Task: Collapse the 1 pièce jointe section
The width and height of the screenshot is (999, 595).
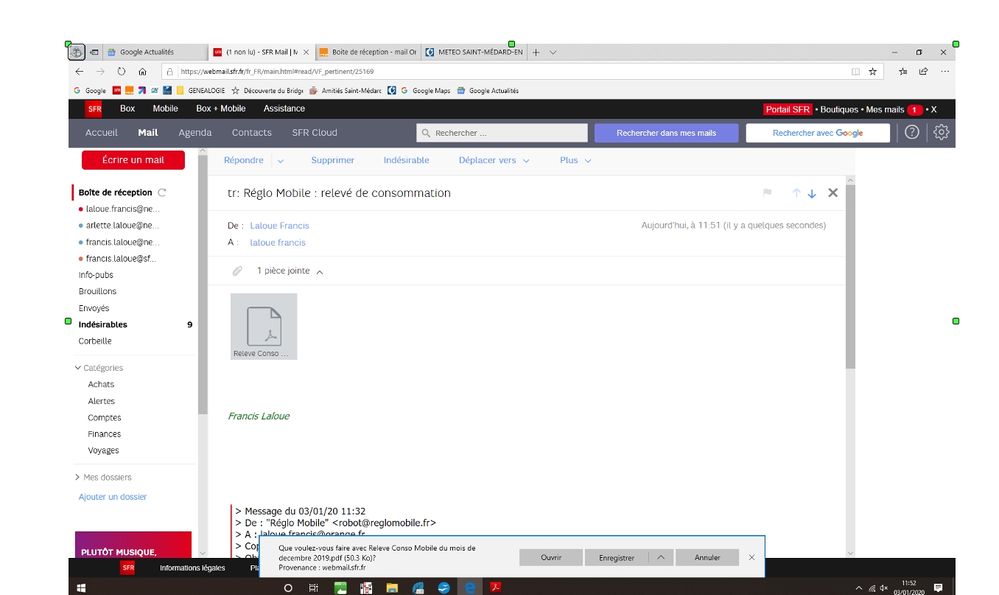Action: tap(320, 272)
